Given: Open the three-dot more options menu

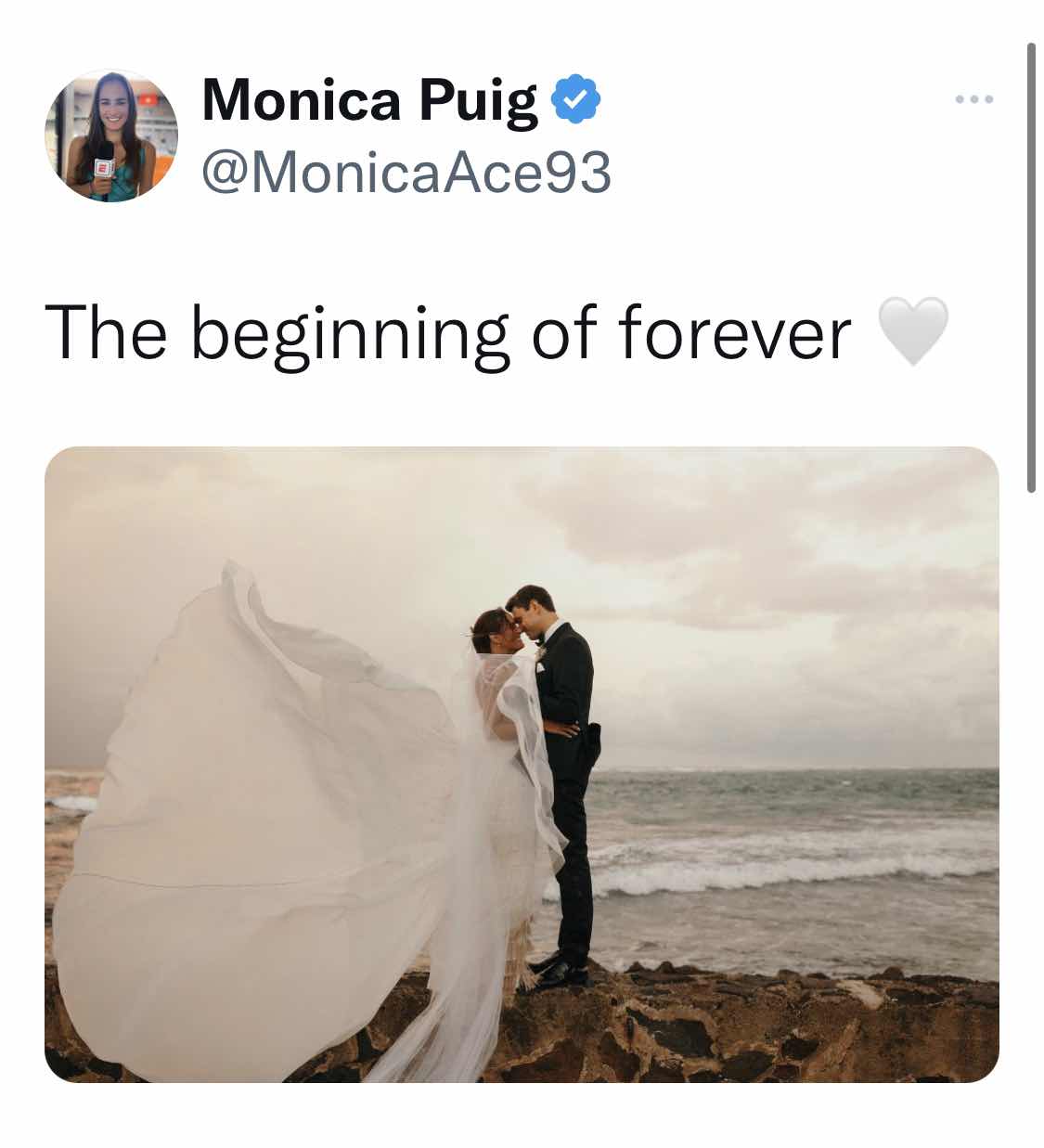Looking at the screenshot, I should tap(974, 98).
